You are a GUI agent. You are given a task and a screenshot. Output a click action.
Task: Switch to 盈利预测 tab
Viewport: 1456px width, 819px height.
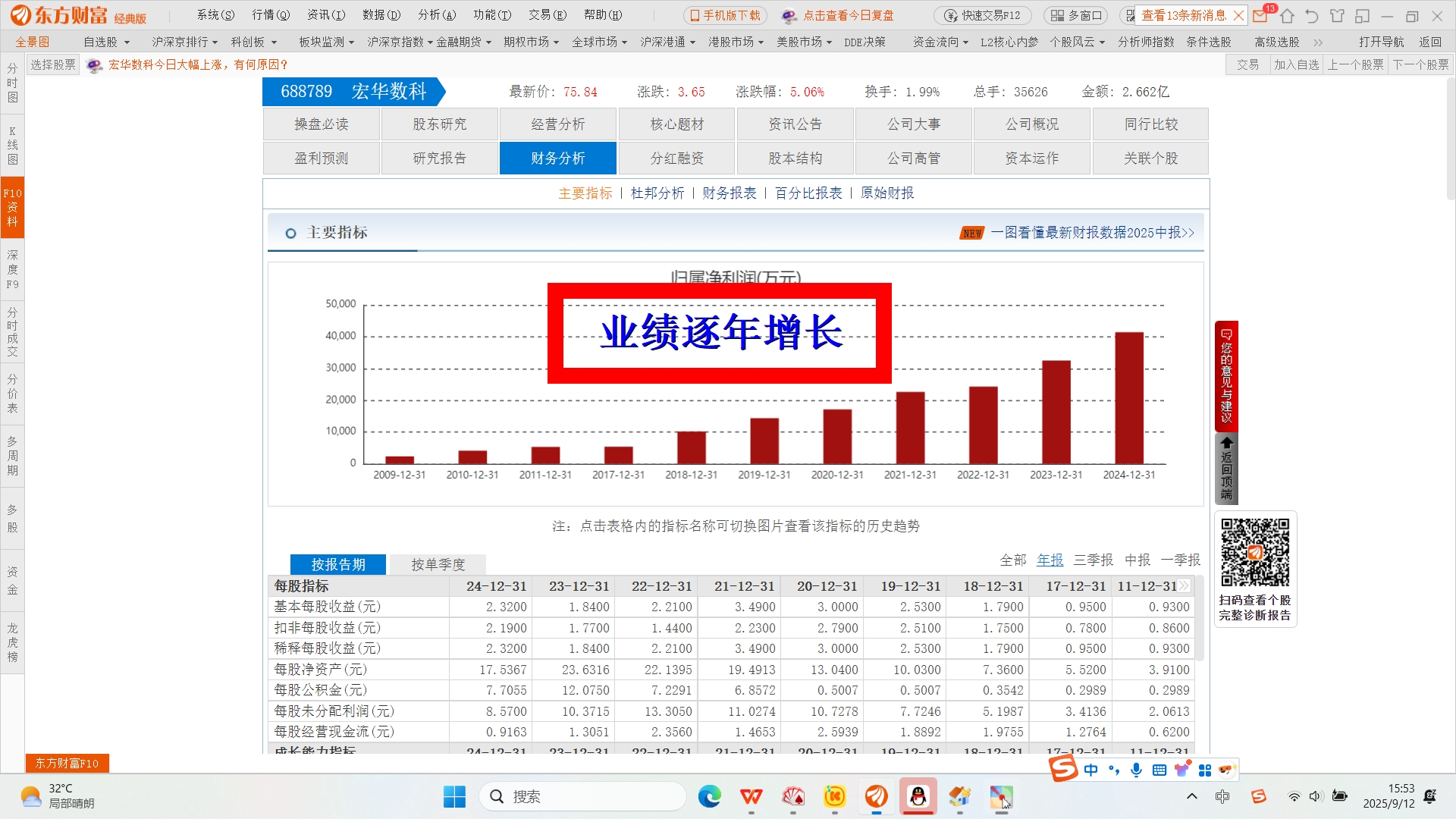322,158
